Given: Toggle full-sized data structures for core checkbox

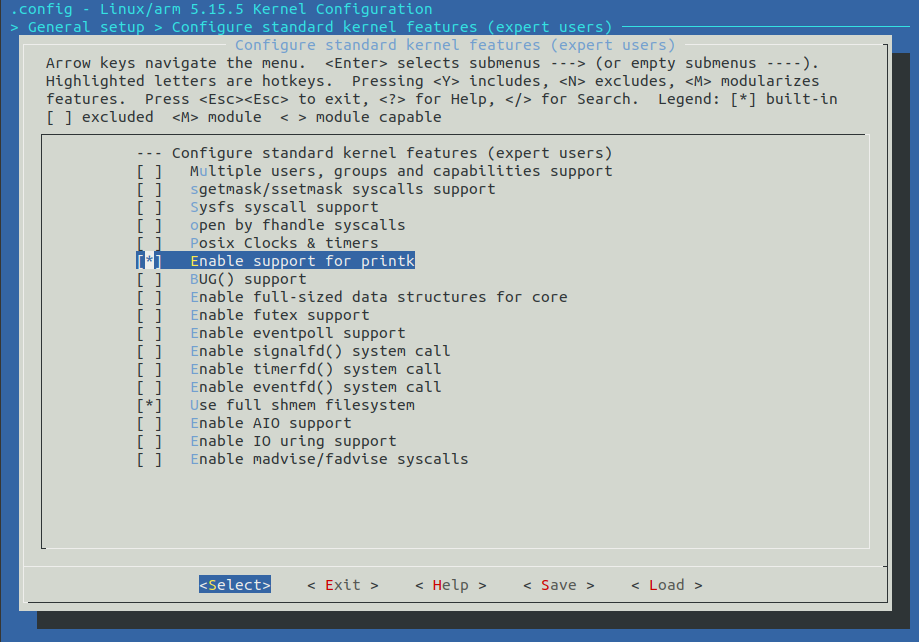Looking at the screenshot, I should [x=149, y=297].
